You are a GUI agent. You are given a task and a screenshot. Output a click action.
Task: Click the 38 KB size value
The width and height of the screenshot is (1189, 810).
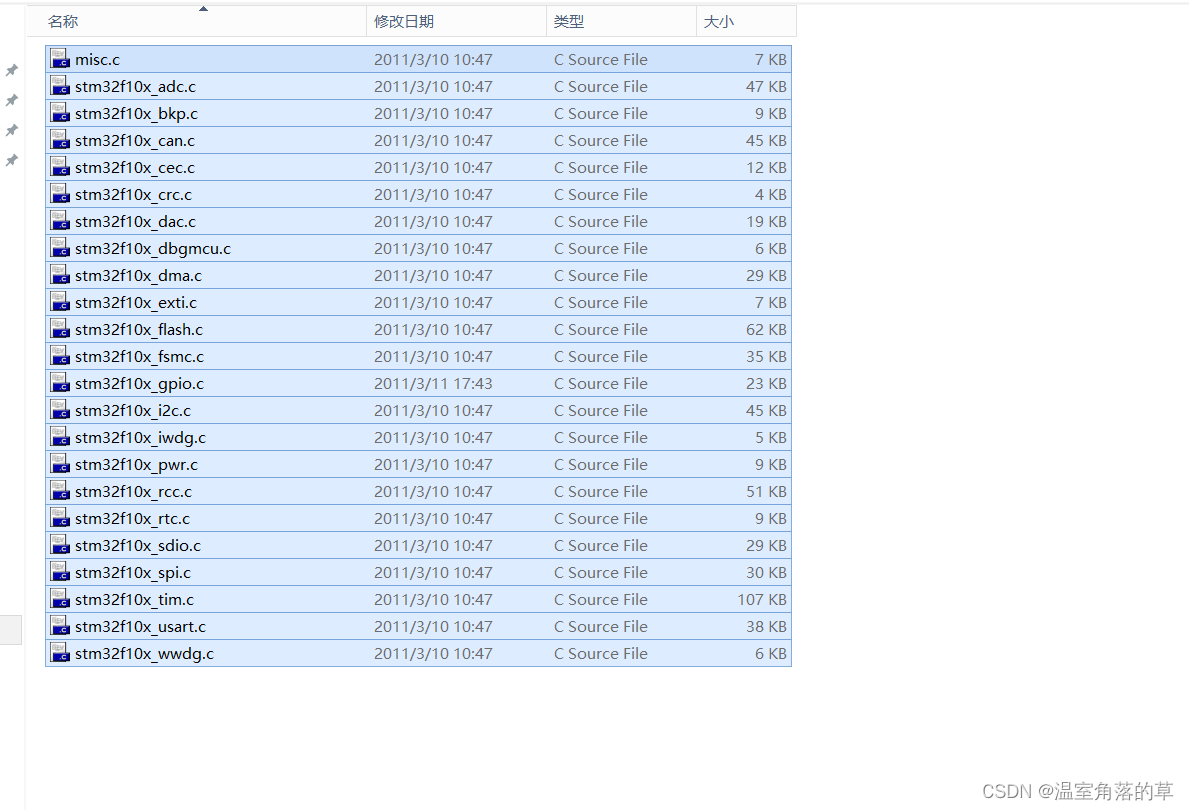click(x=766, y=626)
